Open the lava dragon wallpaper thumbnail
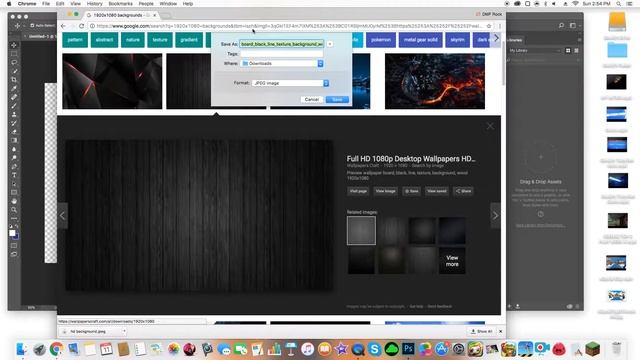Screen dimensions: 640x360 pyautogui.click(x=435, y=81)
